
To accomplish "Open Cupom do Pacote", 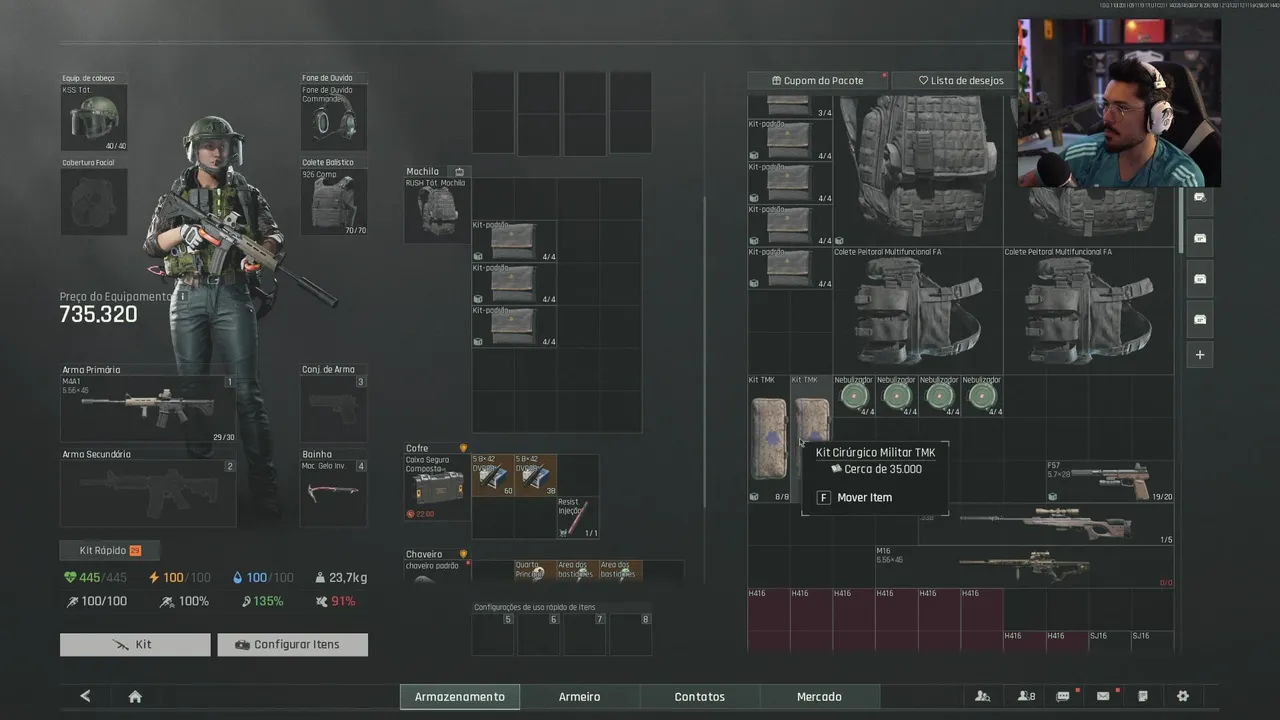I will click(x=818, y=80).
